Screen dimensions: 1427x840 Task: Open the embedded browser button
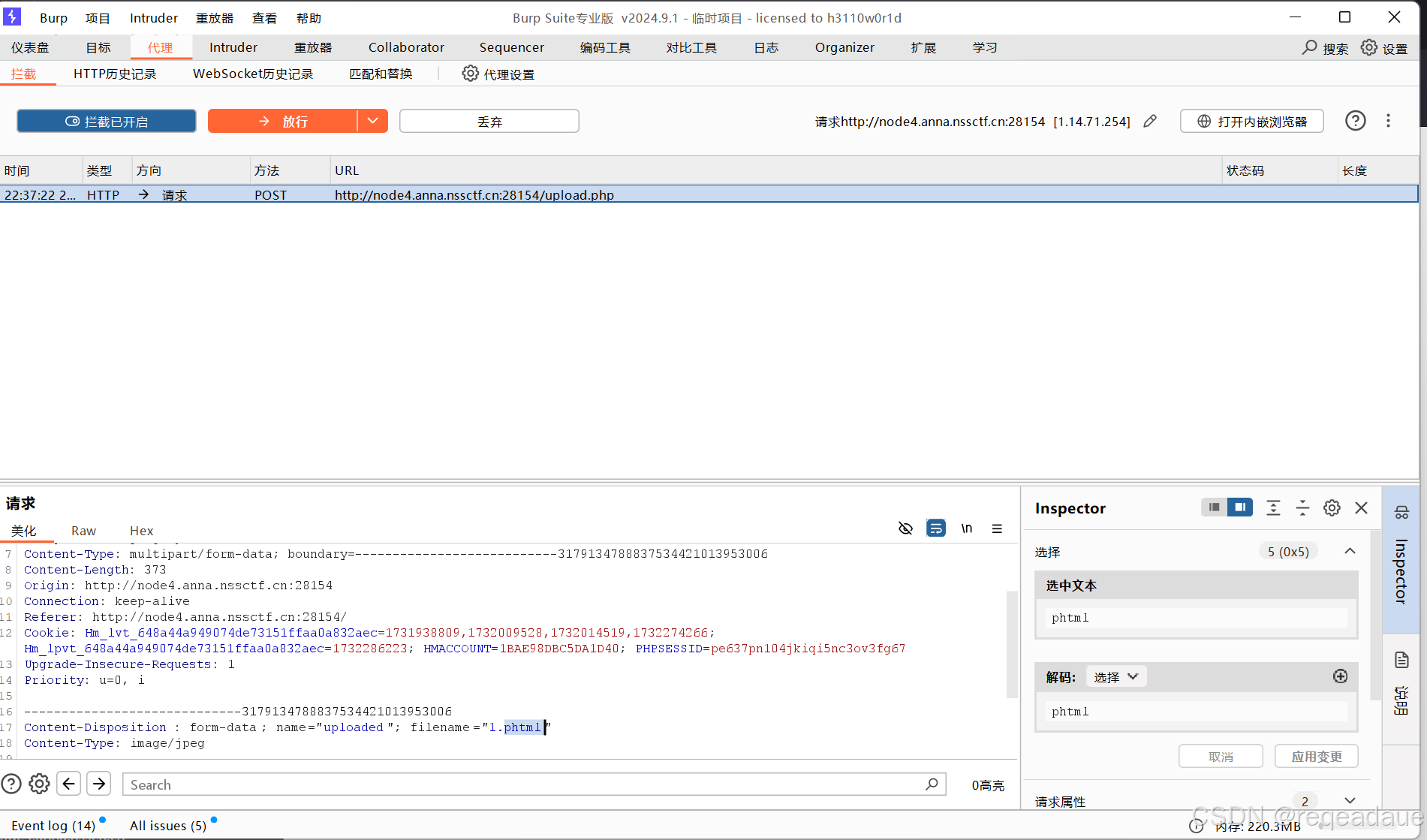pyautogui.click(x=1251, y=121)
